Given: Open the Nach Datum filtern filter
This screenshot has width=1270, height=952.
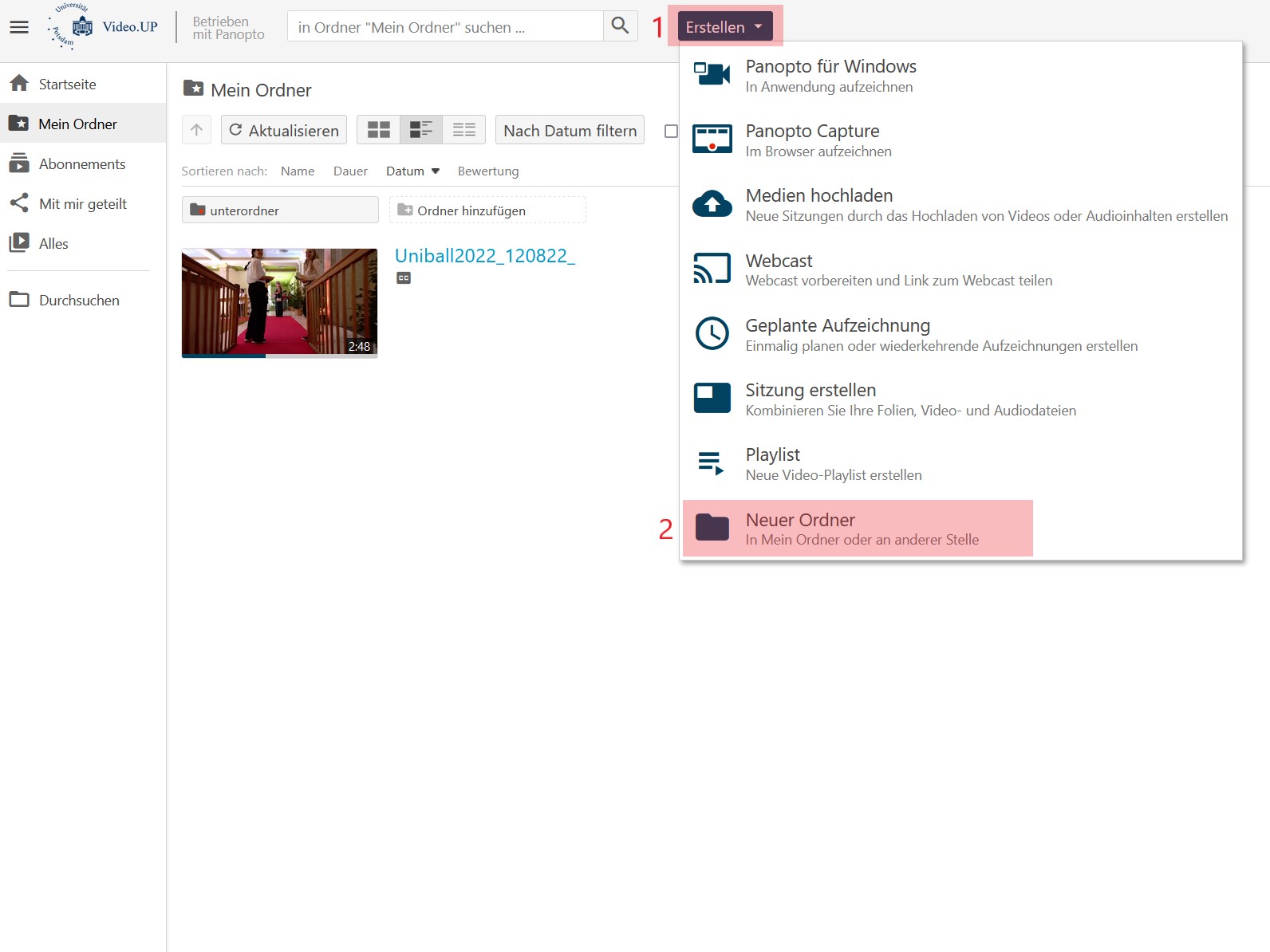Looking at the screenshot, I should pyautogui.click(x=570, y=130).
